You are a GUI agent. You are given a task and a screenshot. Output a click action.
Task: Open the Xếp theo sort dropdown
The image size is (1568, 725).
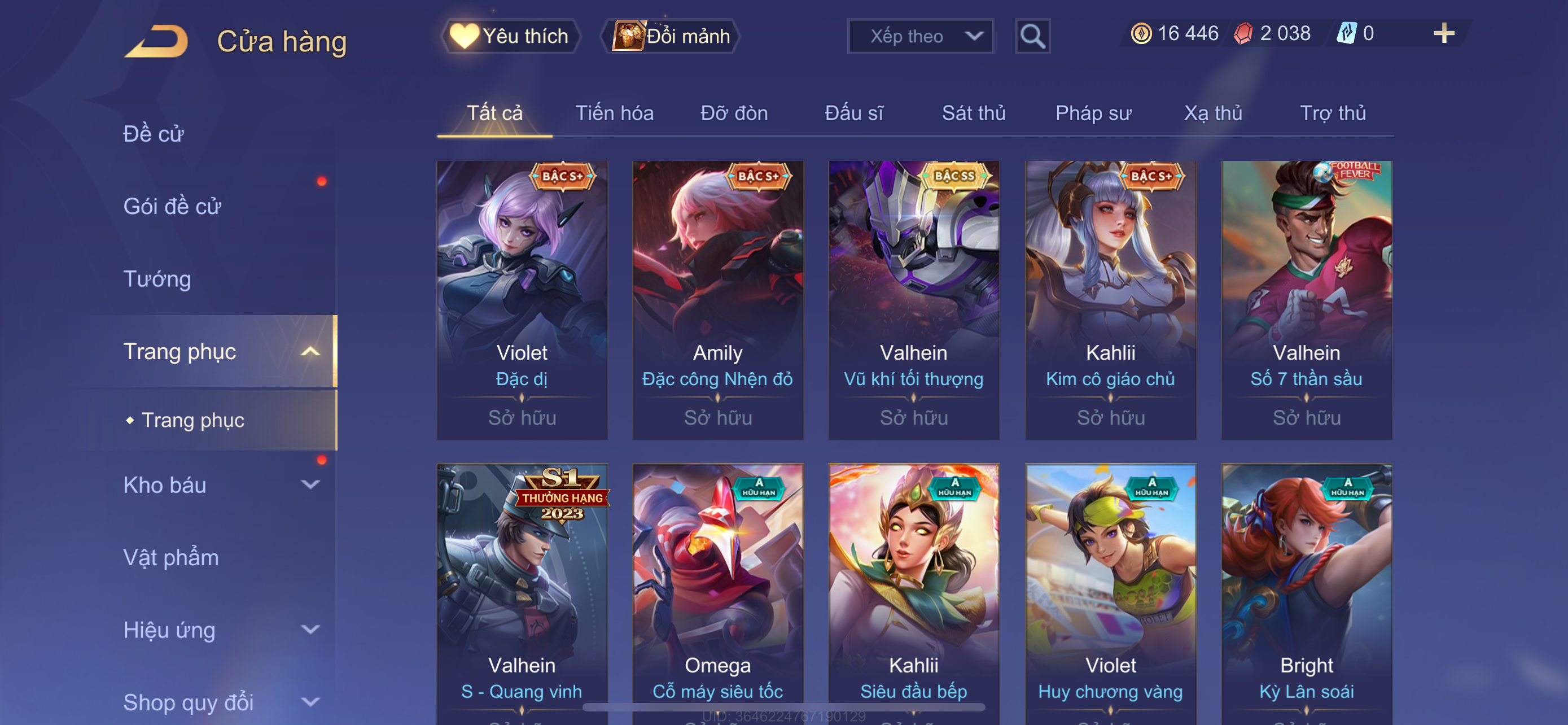click(x=921, y=37)
